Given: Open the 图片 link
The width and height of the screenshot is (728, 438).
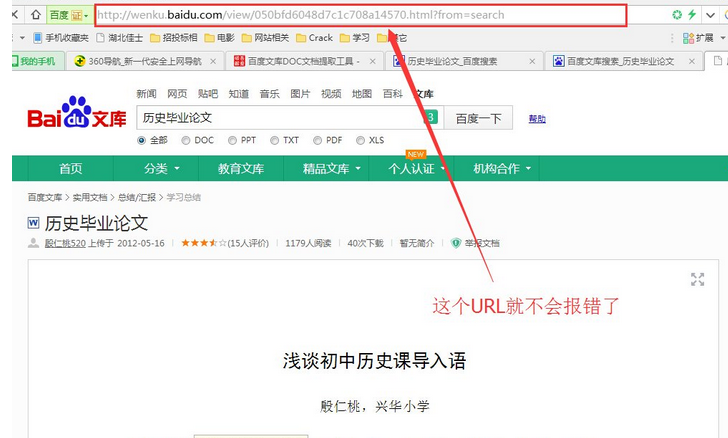Looking at the screenshot, I should tap(300, 94).
